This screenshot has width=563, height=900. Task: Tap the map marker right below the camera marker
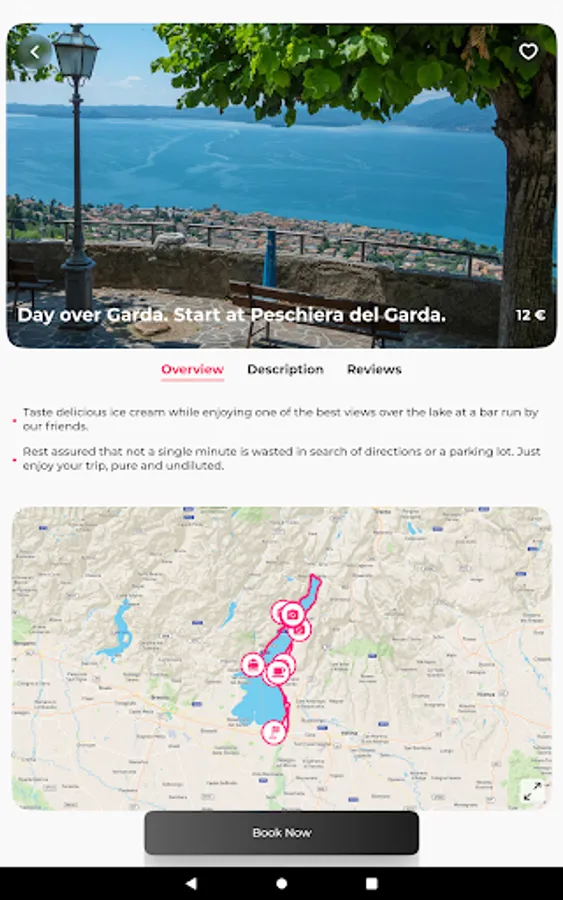coord(299,630)
